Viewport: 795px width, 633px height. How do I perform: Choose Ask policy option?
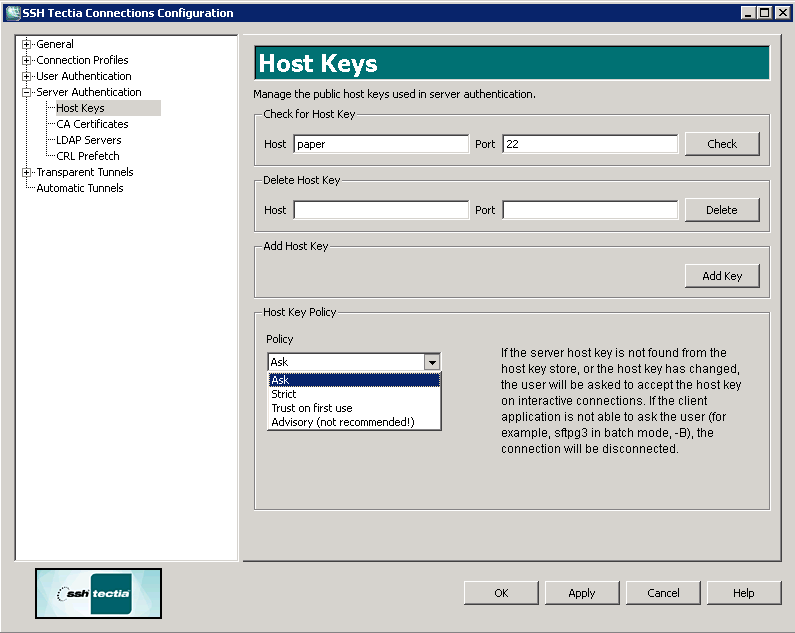tap(354, 380)
